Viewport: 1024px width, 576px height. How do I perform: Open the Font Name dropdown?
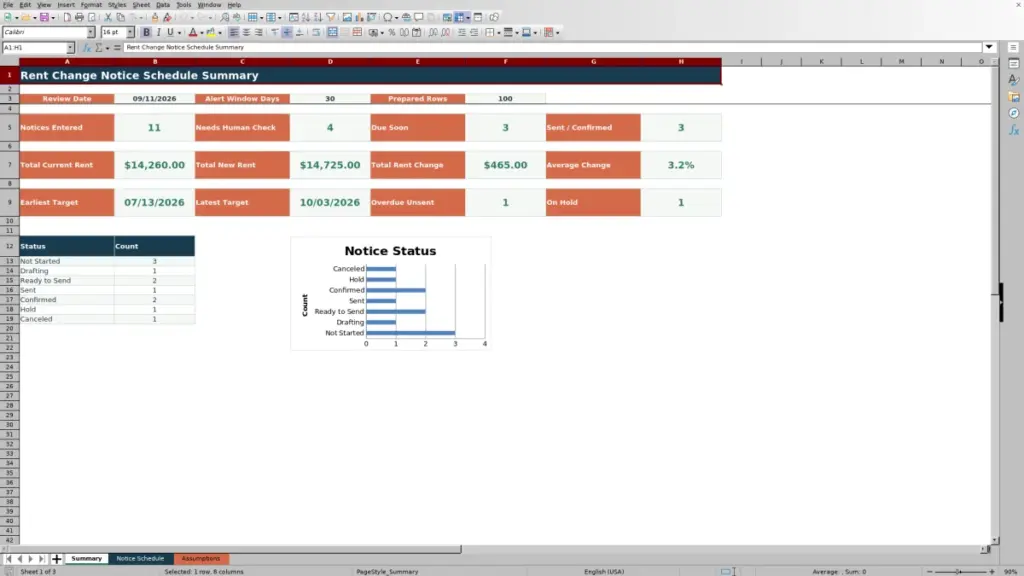[x=91, y=32]
